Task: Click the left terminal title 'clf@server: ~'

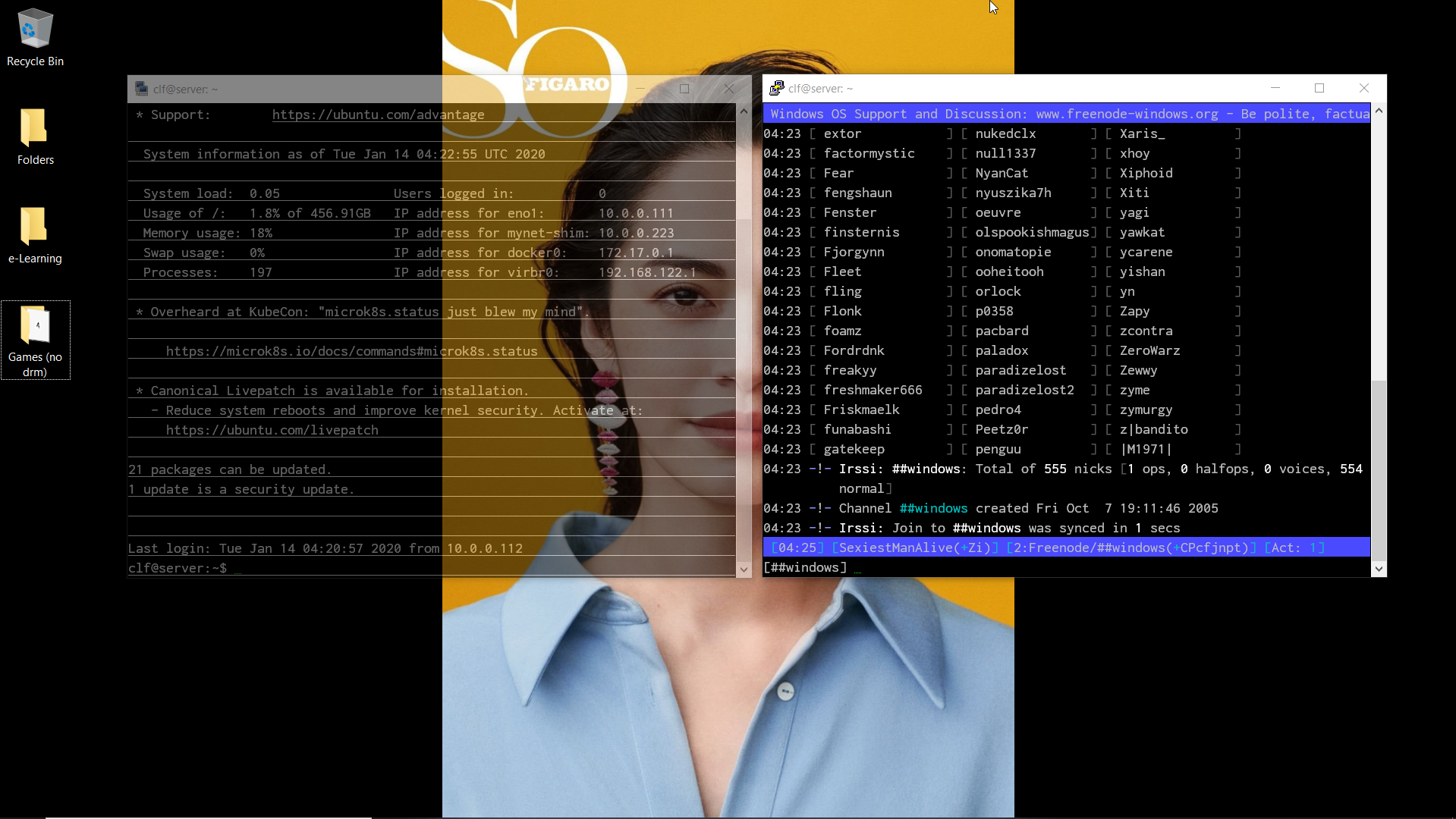Action: pos(185,89)
